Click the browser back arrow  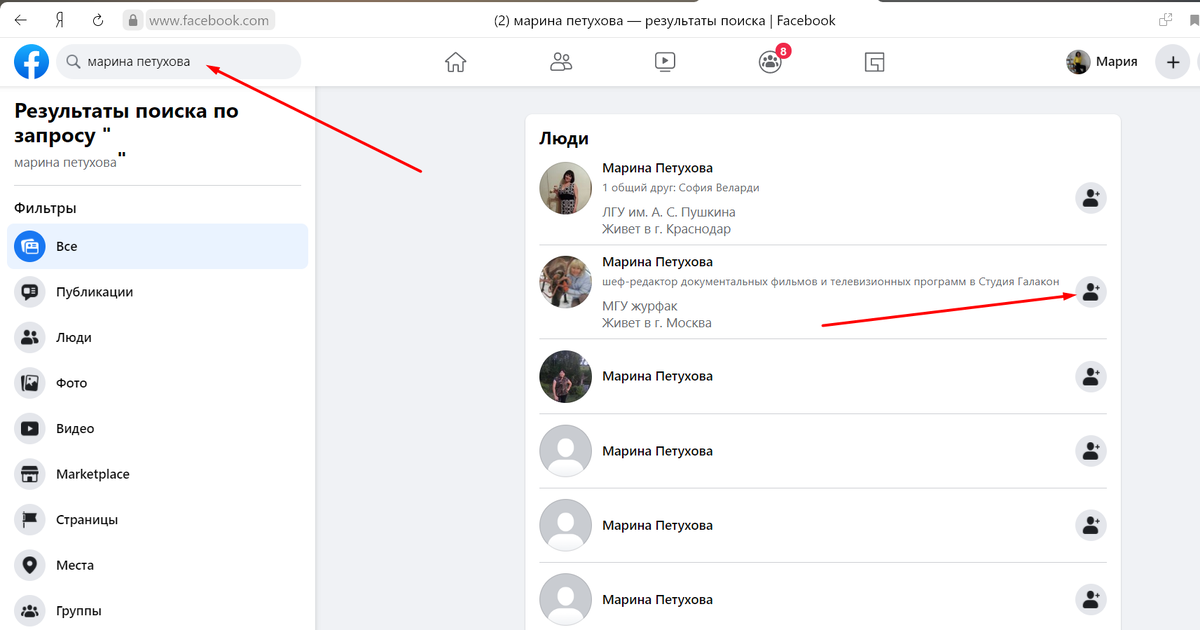click(x=20, y=20)
